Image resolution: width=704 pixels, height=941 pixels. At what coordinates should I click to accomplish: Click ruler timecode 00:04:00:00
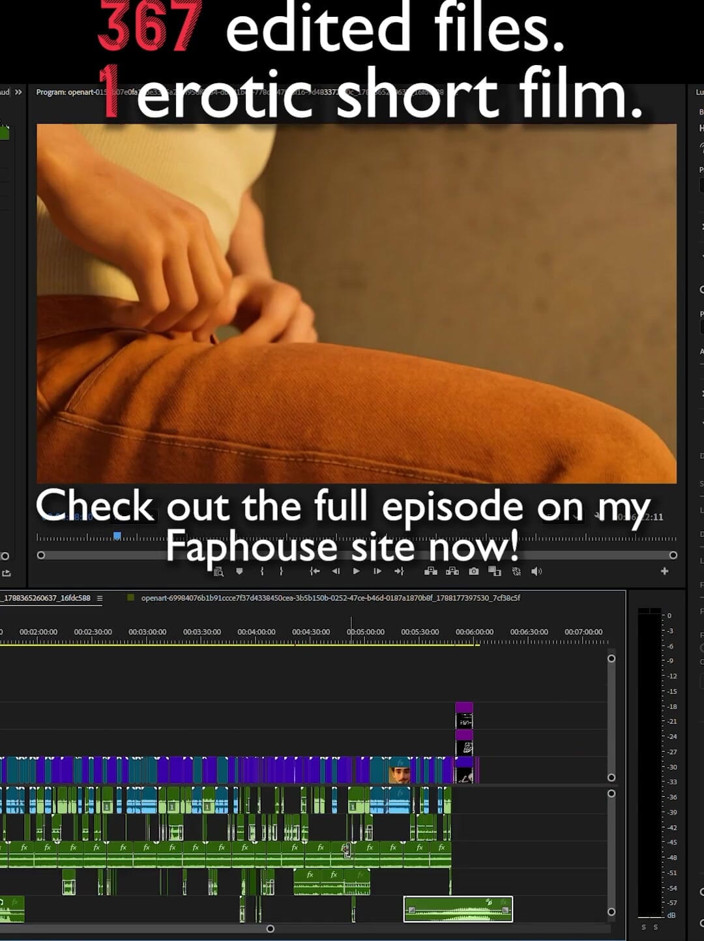[x=256, y=632]
